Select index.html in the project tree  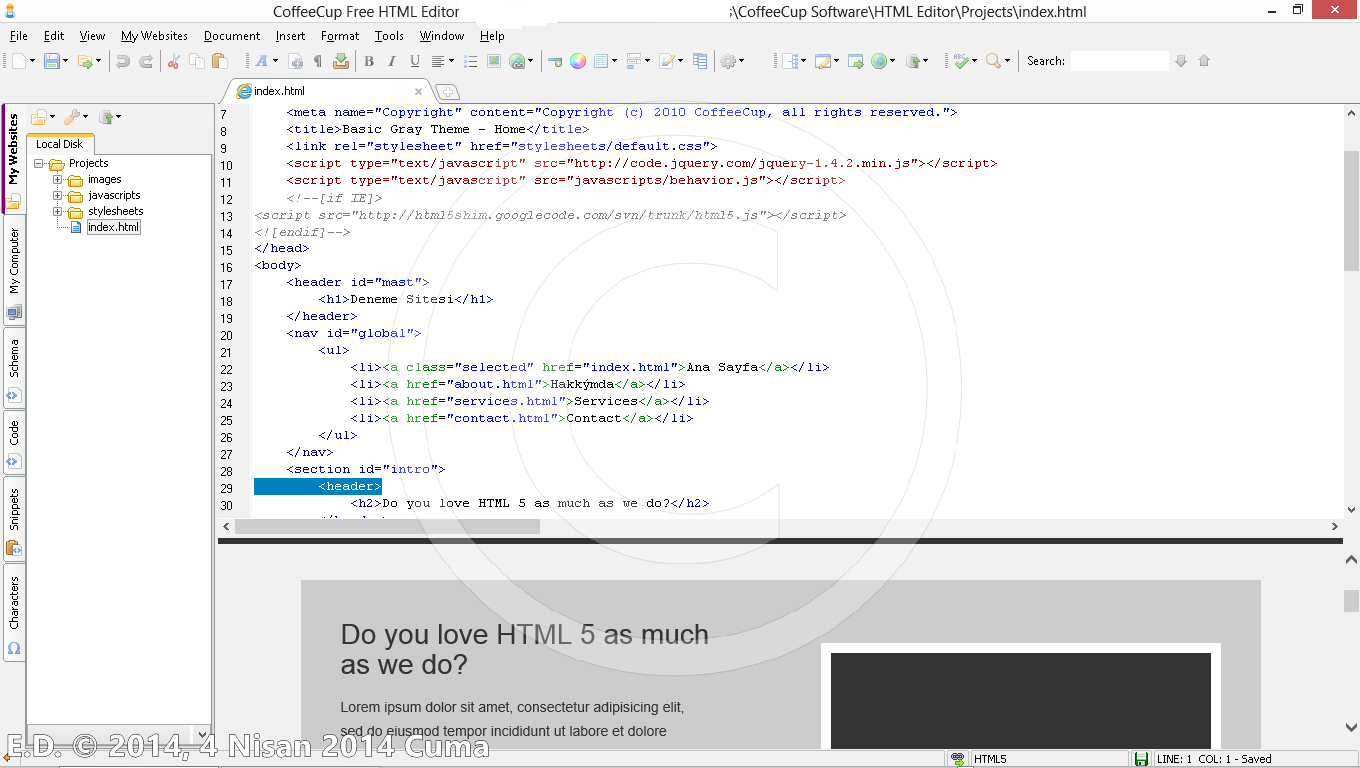(113, 226)
